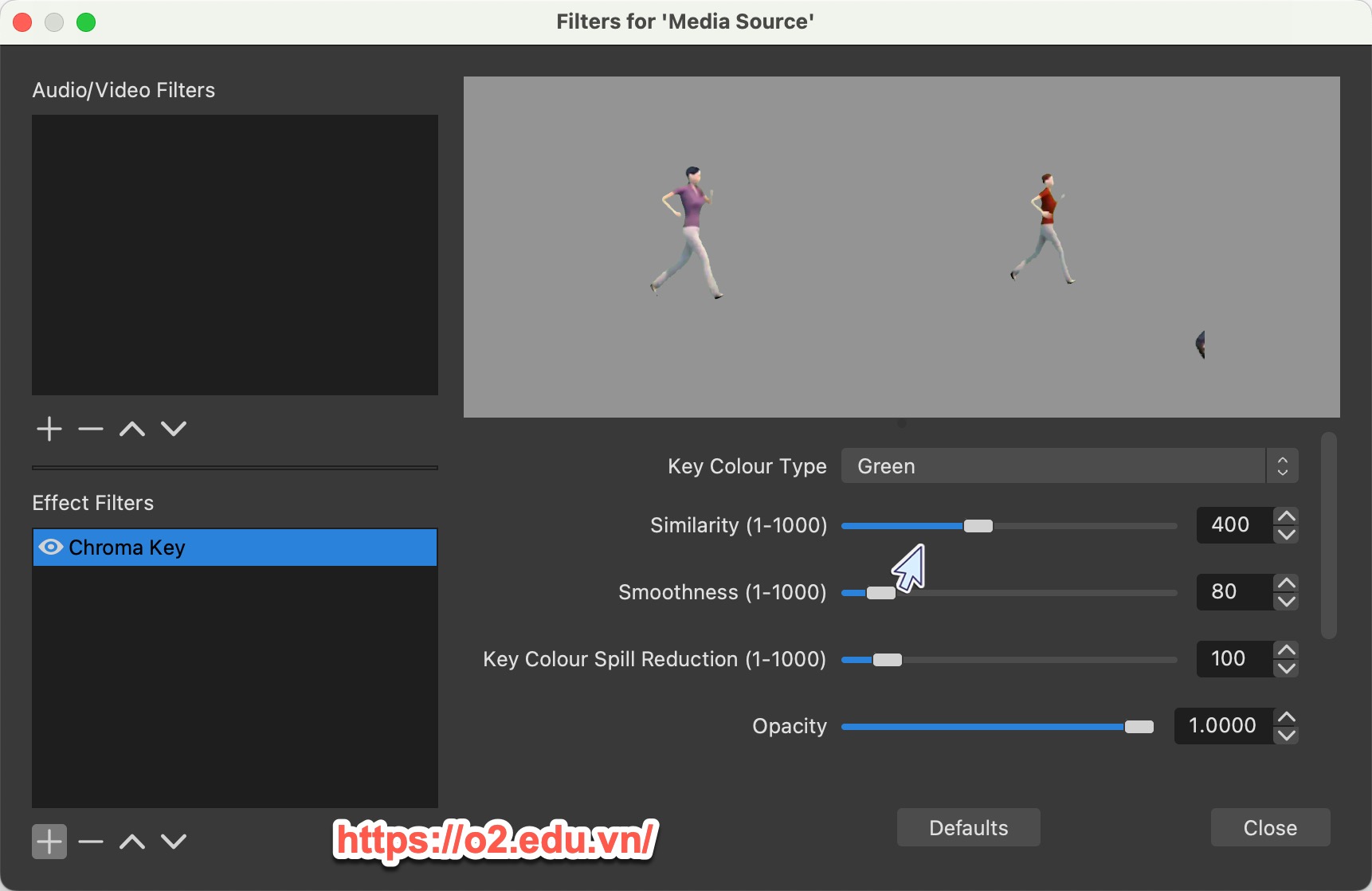
Task: Click the Similarity slider handle
Action: pyautogui.click(x=978, y=526)
